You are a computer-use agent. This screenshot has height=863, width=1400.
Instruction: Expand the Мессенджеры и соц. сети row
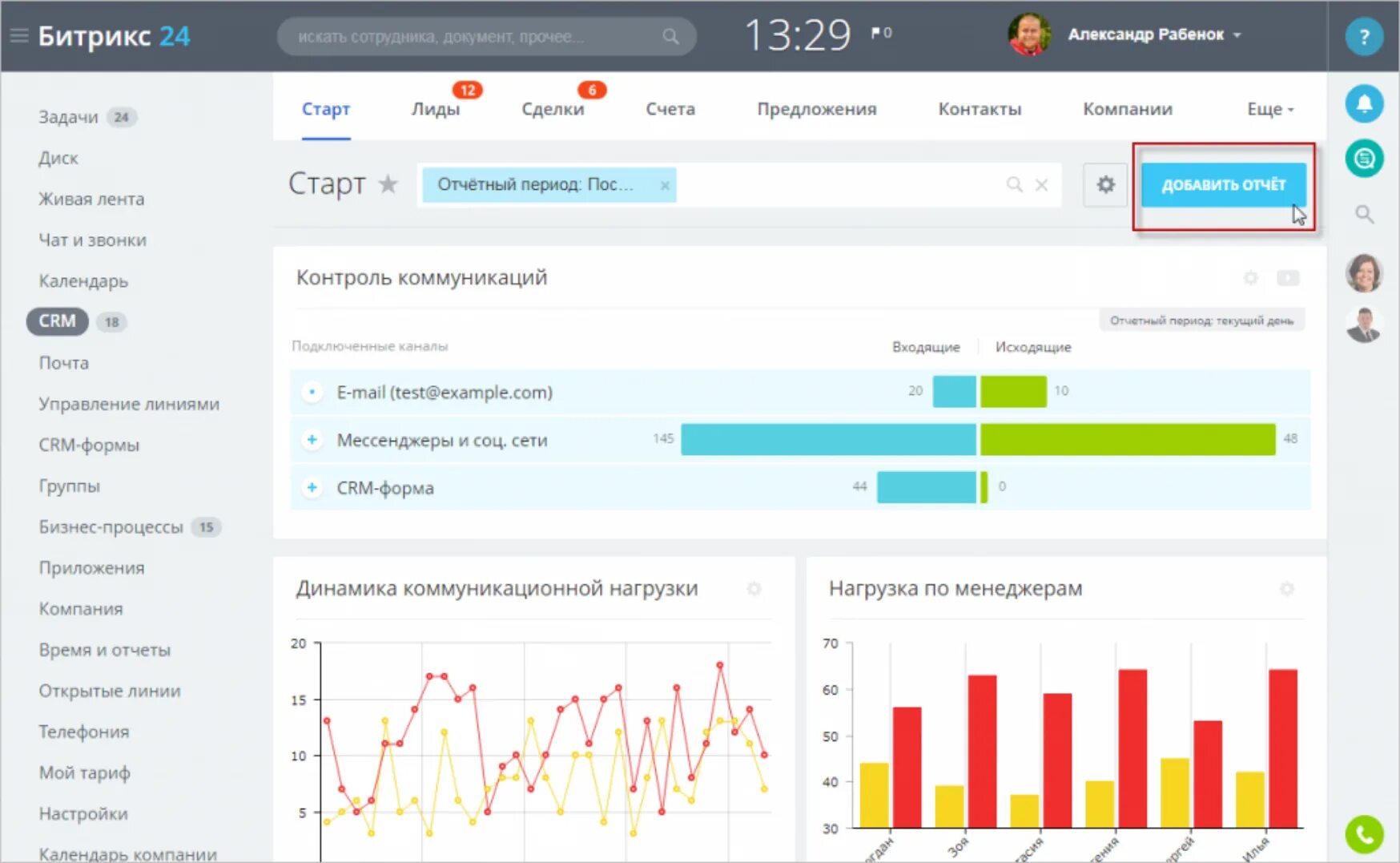(312, 439)
